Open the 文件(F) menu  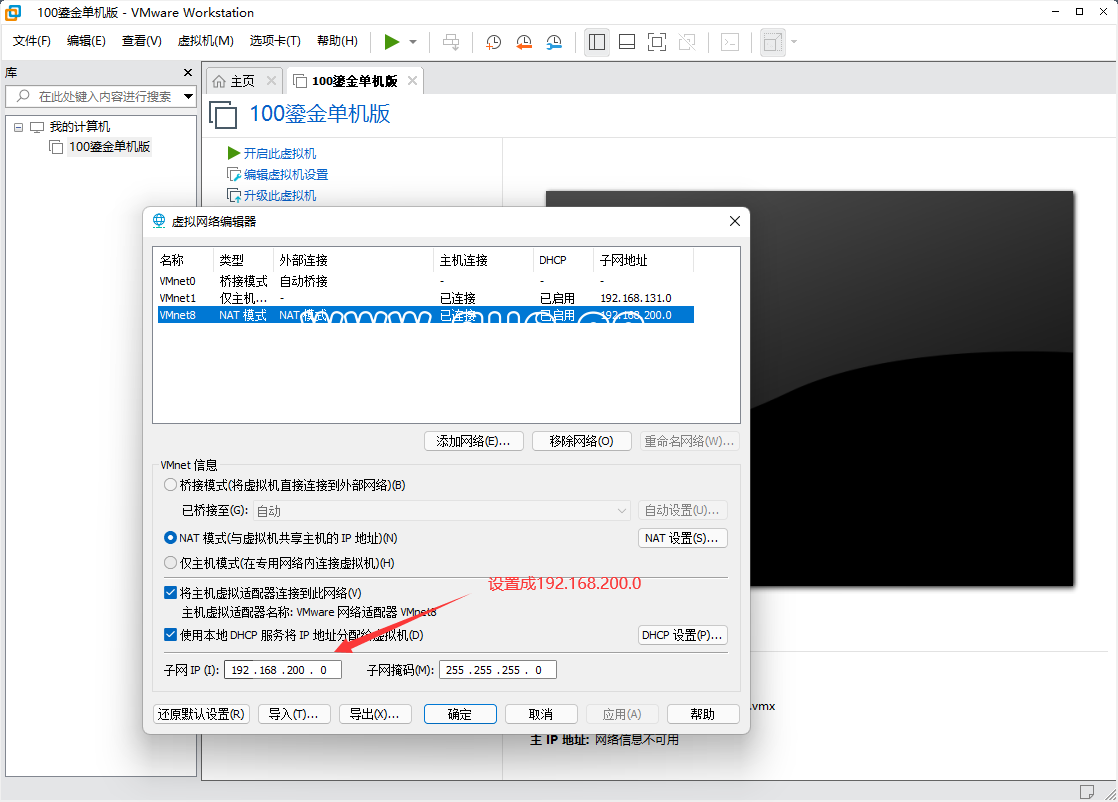click(x=32, y=41)
